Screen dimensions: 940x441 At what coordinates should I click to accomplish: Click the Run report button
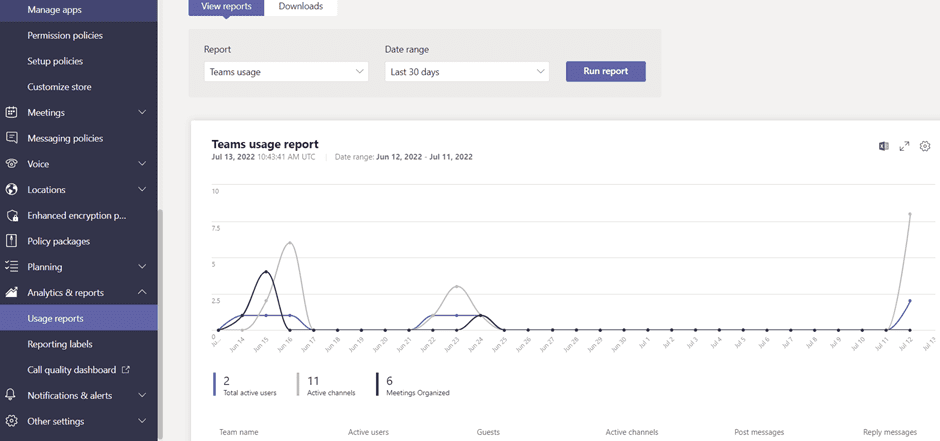click(605, 71)
